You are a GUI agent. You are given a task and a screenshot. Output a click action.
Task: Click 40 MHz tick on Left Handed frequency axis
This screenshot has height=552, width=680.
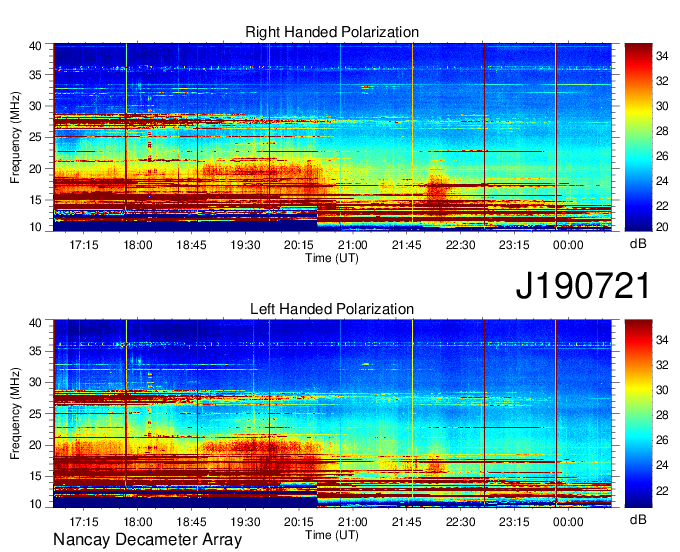36,322
